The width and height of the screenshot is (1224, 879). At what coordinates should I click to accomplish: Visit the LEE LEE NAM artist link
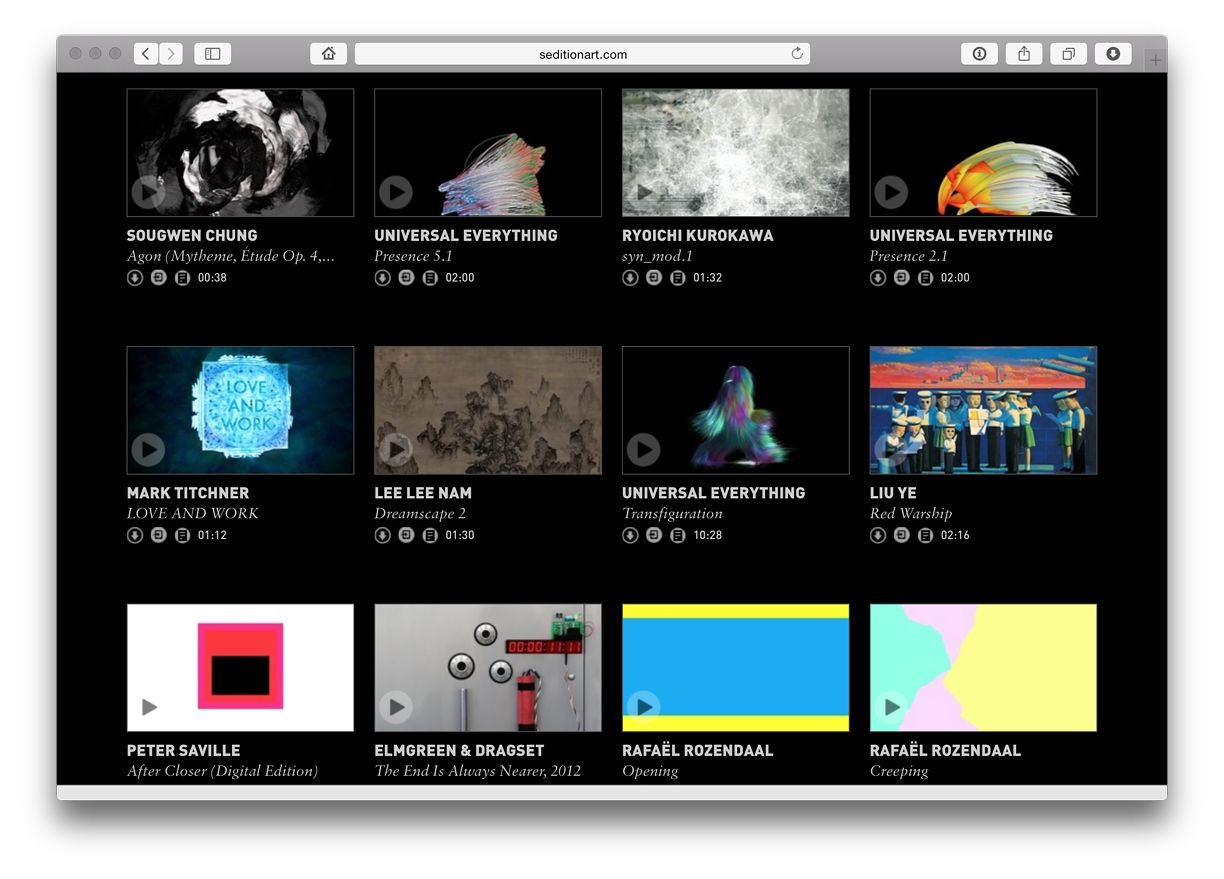(x=423, y=493)
